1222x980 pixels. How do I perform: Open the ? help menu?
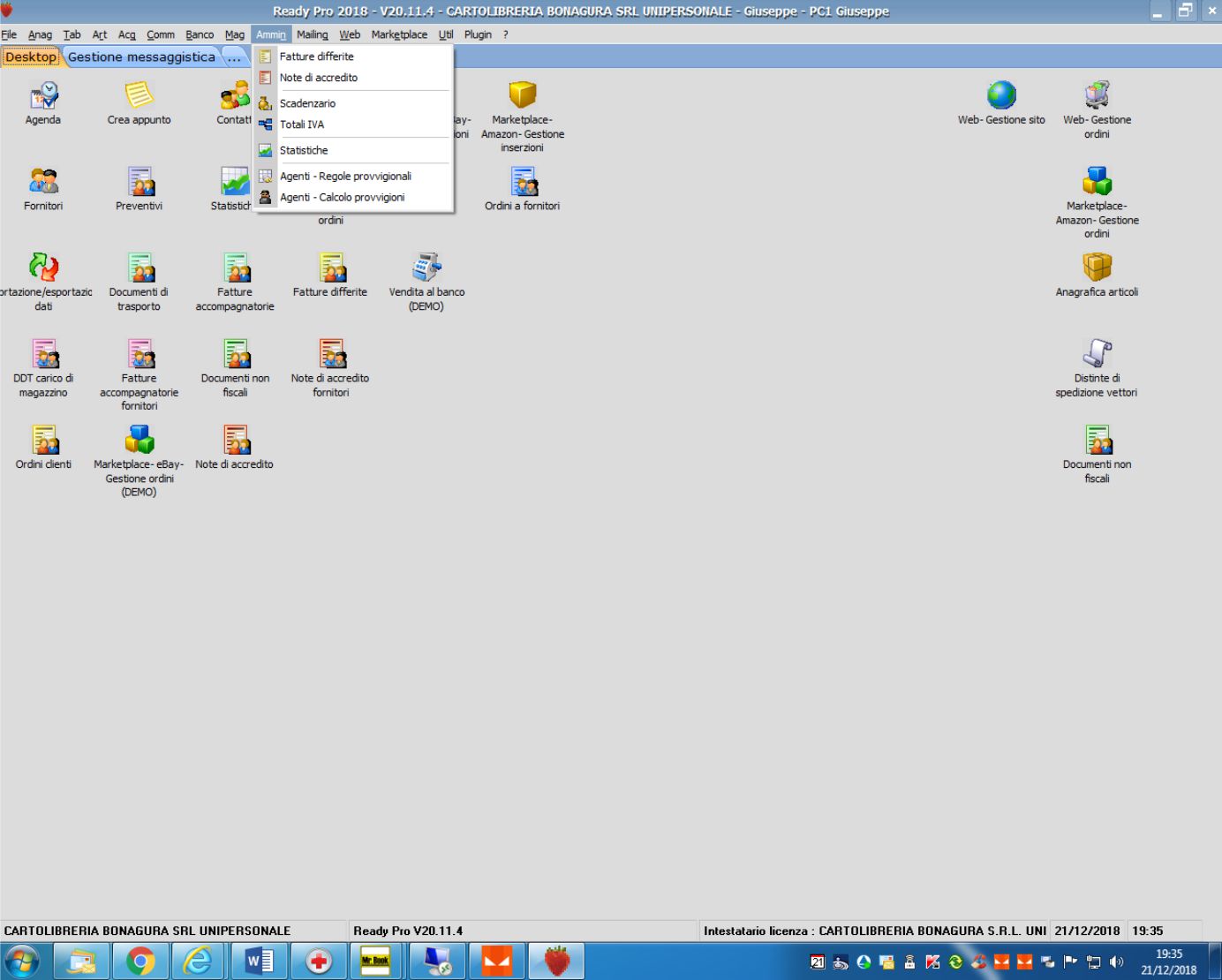tap(506, 34)
